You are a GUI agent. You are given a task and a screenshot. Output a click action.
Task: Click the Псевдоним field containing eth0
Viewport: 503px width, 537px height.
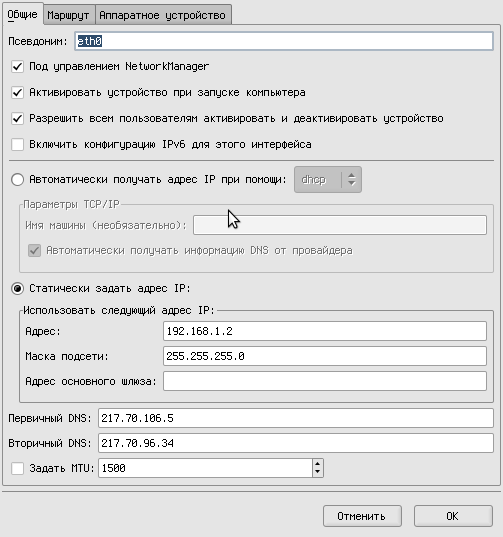[284, 41]
